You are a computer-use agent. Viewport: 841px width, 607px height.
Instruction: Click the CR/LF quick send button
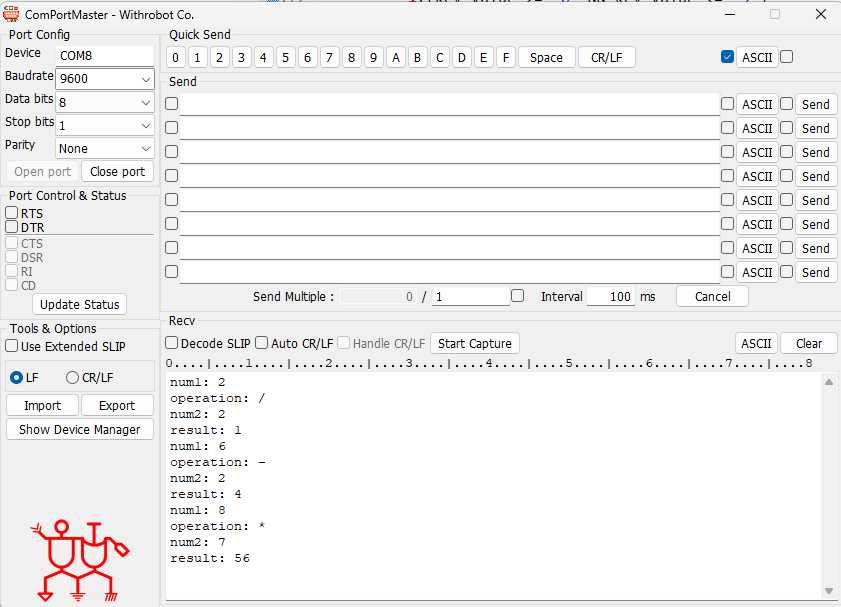coord(607,57)
